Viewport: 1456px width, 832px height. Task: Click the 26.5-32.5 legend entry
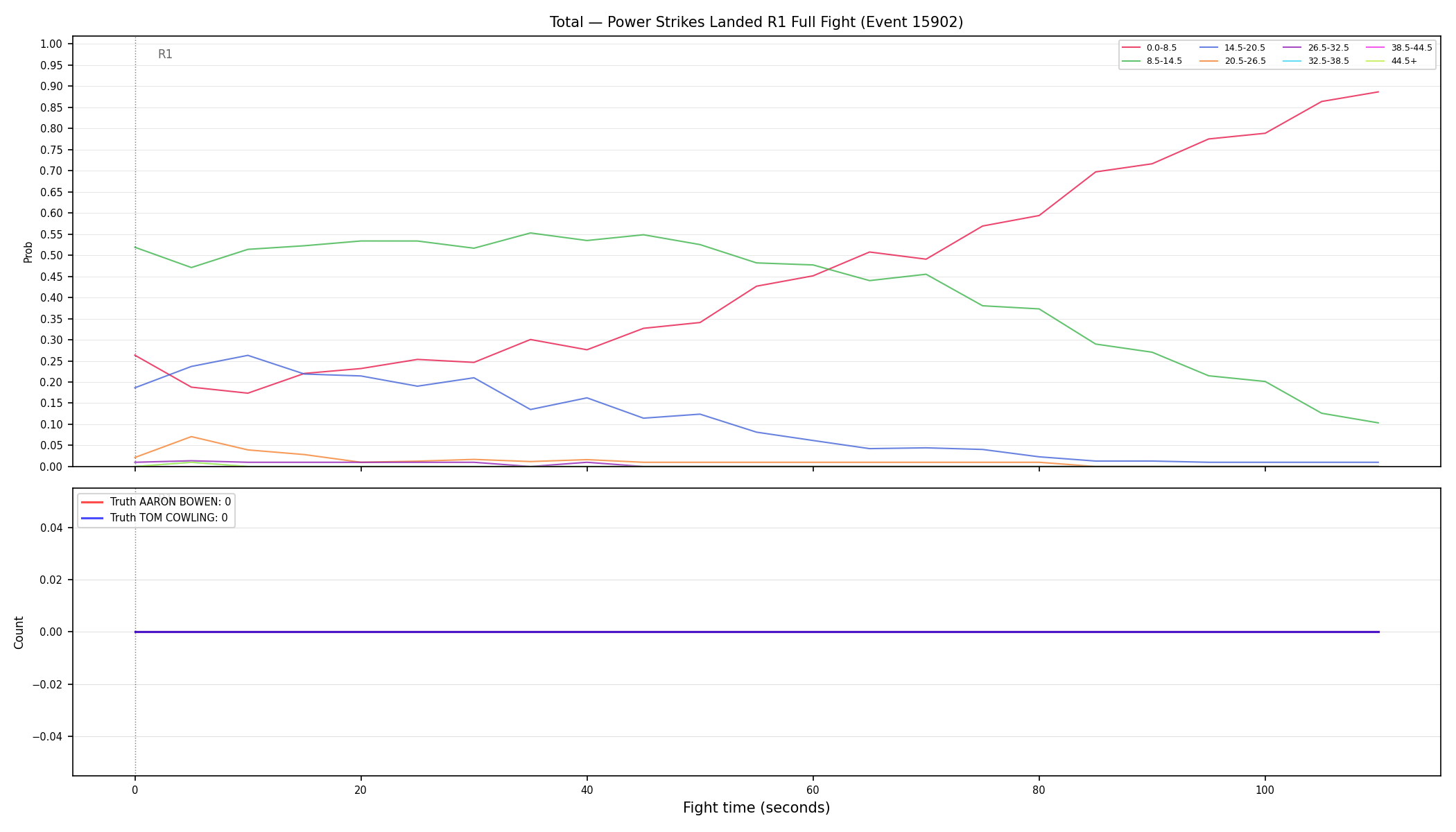coord(1317,48)
